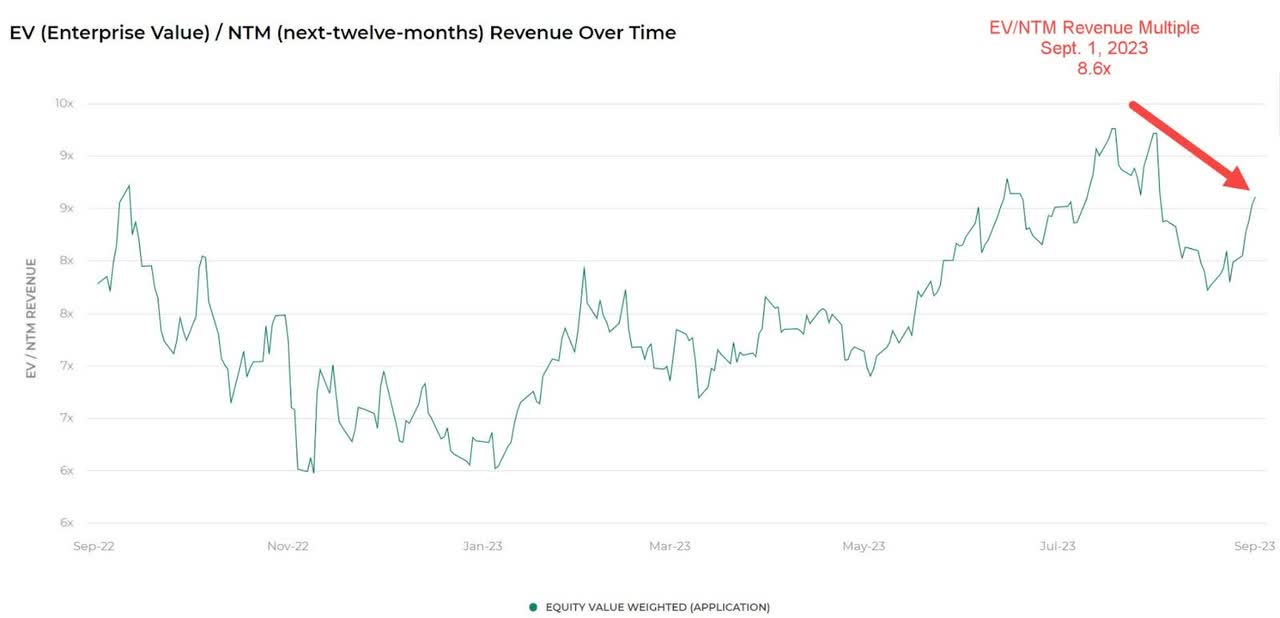Click the line's peak near Jul-23

(x=1113, y=128)
